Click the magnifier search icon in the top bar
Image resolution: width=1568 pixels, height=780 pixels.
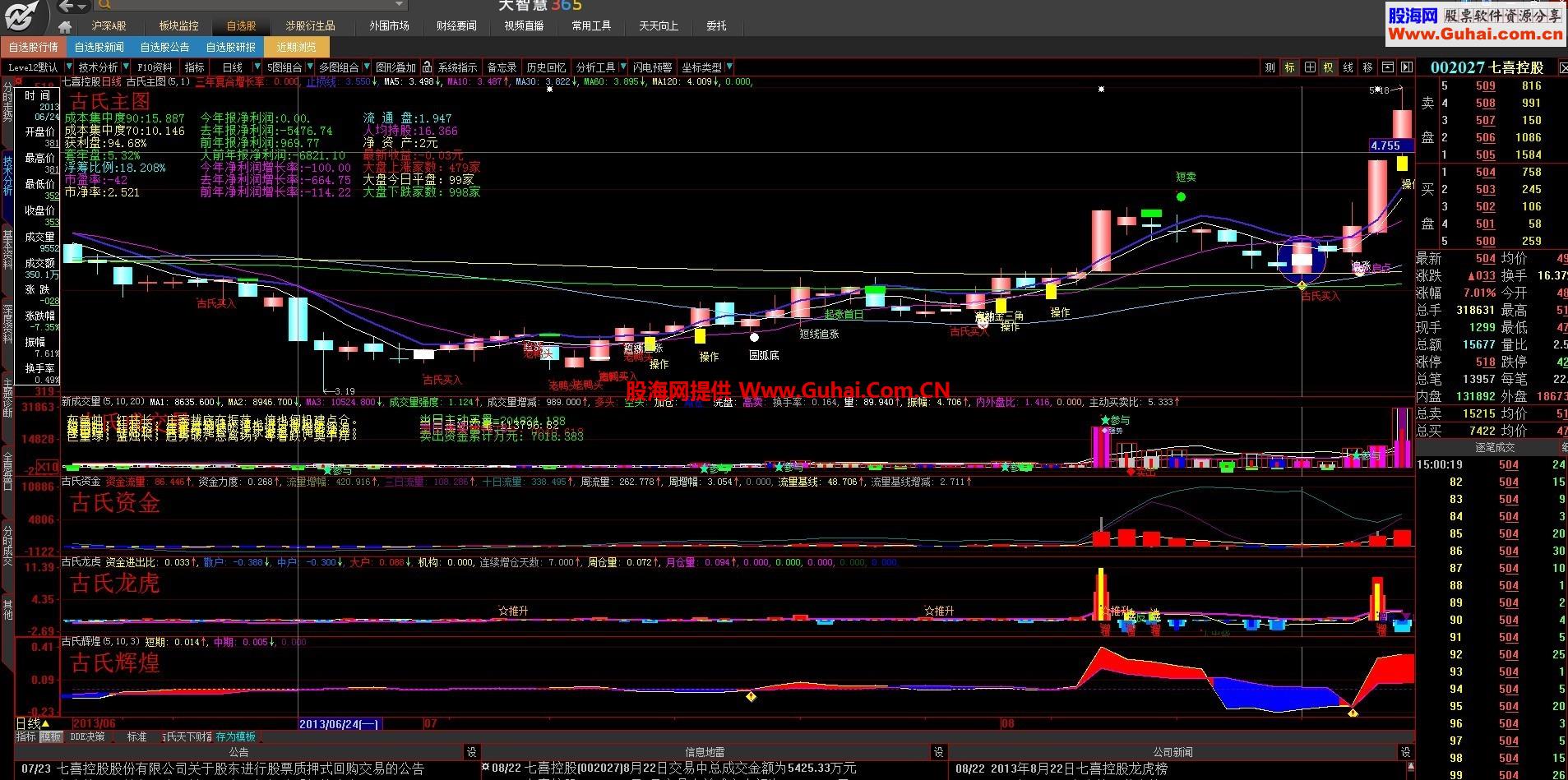click(x=104, y=6)
